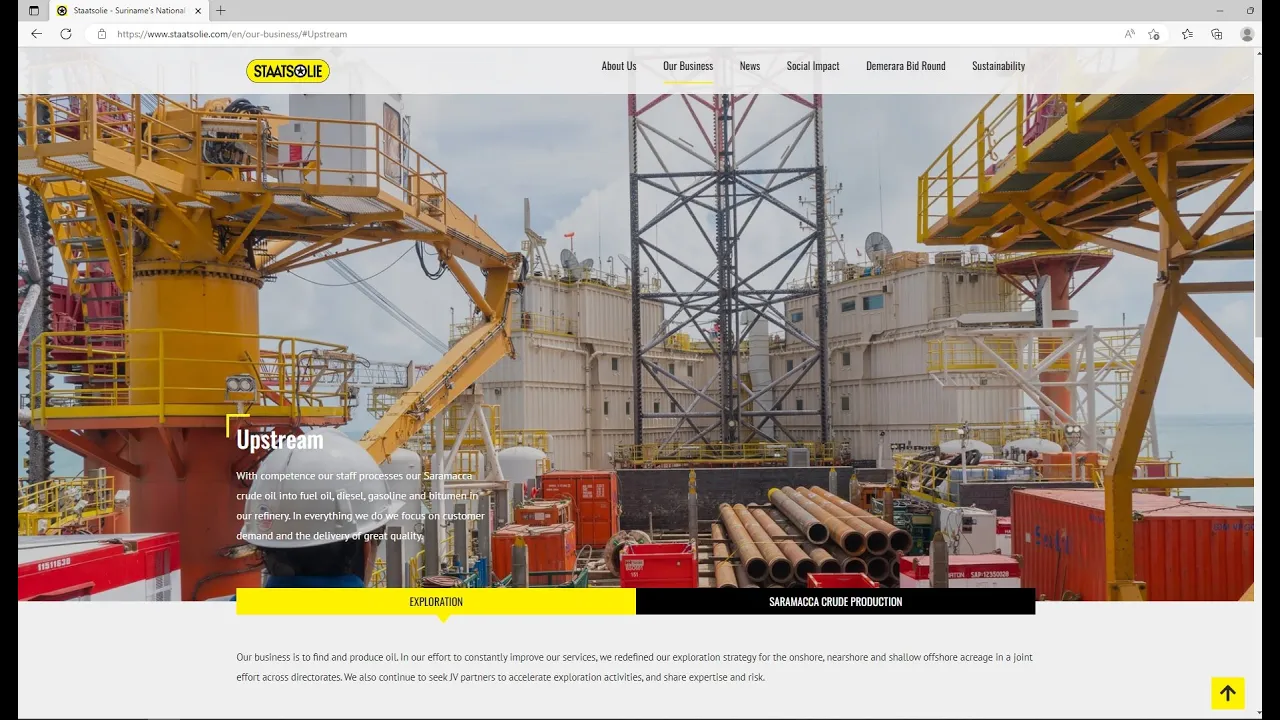Minimize the browser window
The width and height of the screenshot is (1280, 720).
click(1220, 10)
